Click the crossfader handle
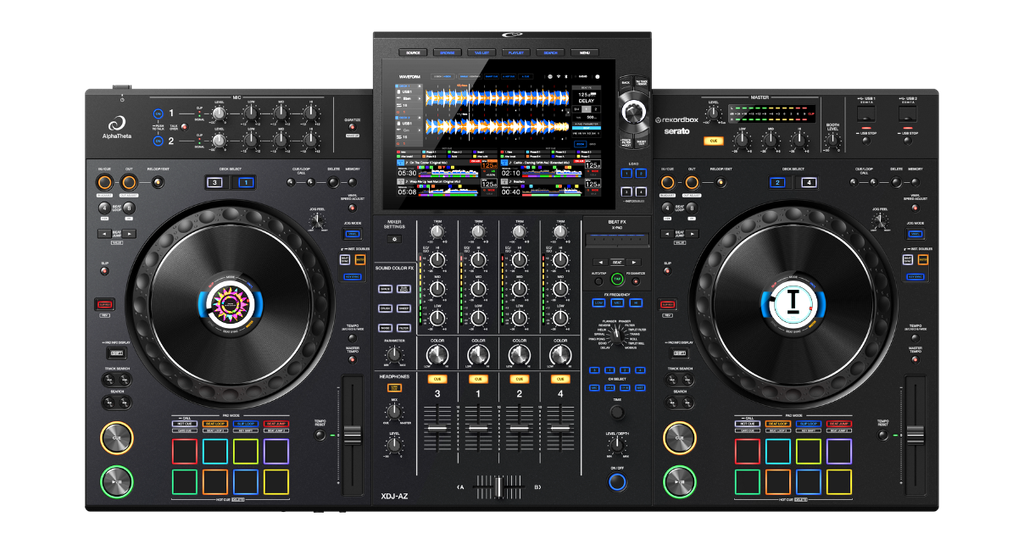 tap(499, 487)
